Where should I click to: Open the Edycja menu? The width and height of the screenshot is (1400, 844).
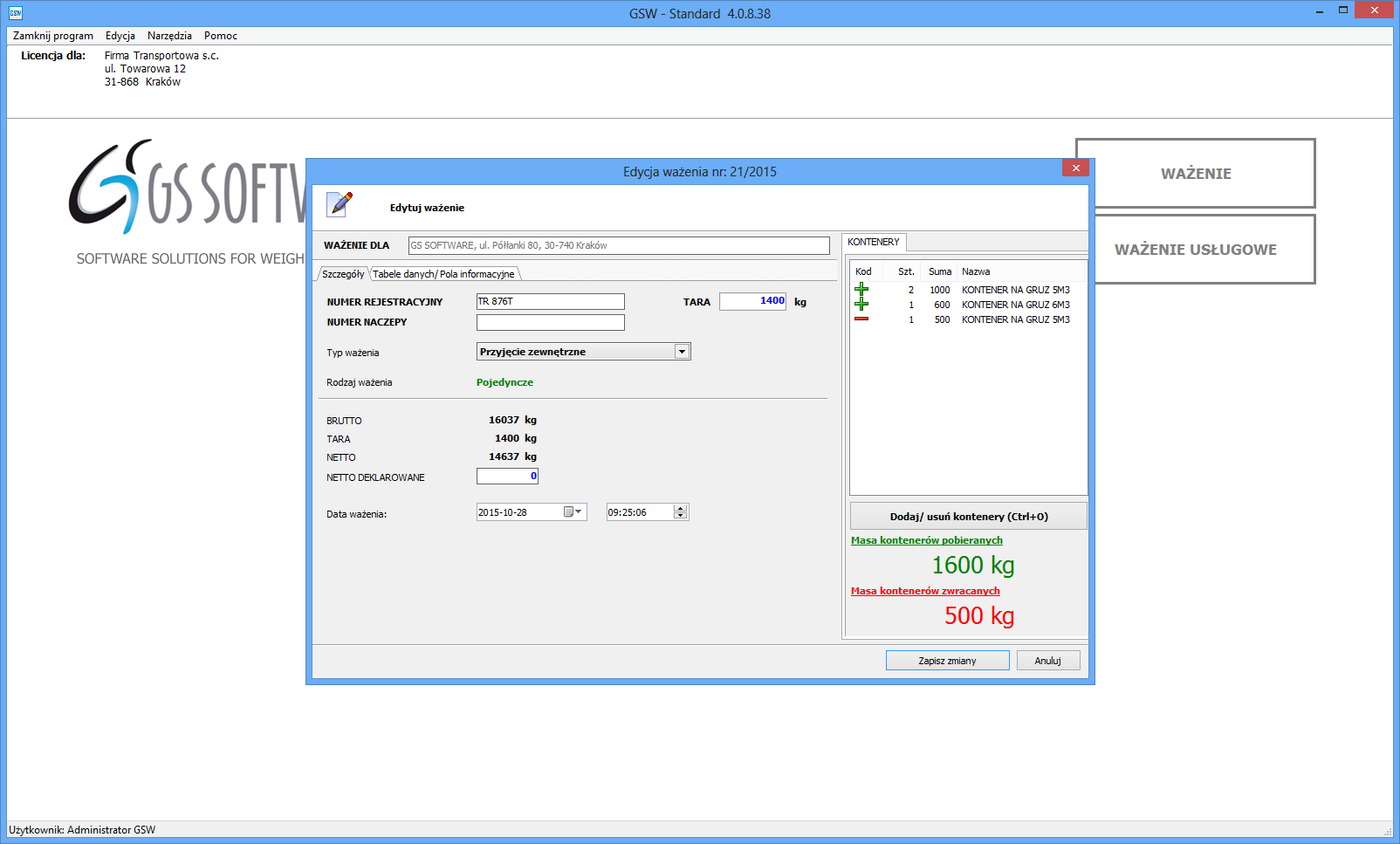[x=120, y=36]
